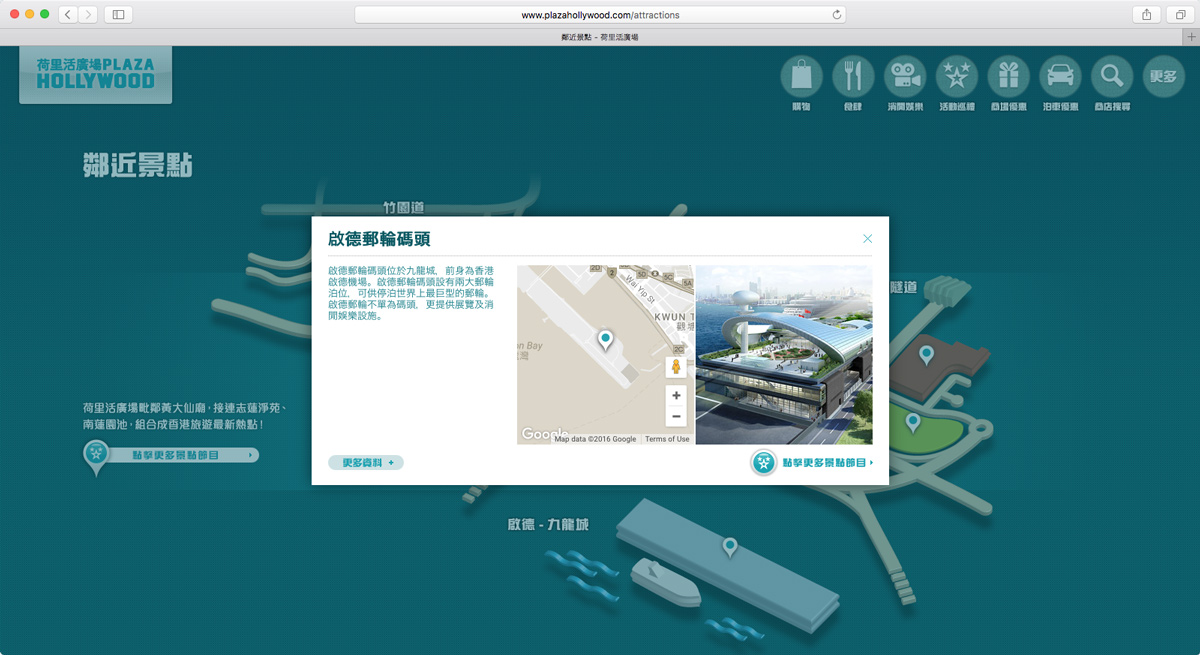Close the 啟德郵輪碼頭 popup

tap(867, 239)
